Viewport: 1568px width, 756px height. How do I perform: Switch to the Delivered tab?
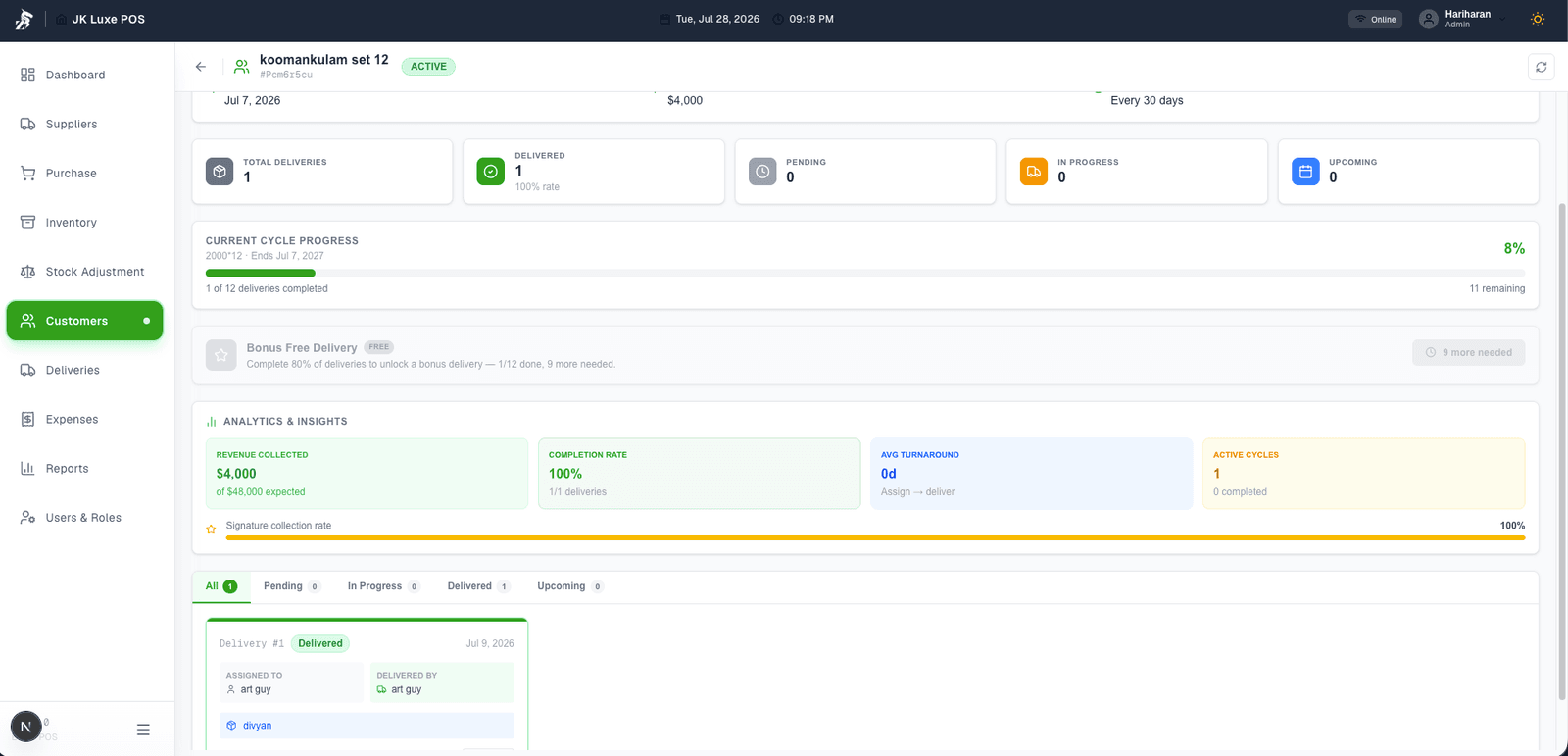click(x=478, y=586)
